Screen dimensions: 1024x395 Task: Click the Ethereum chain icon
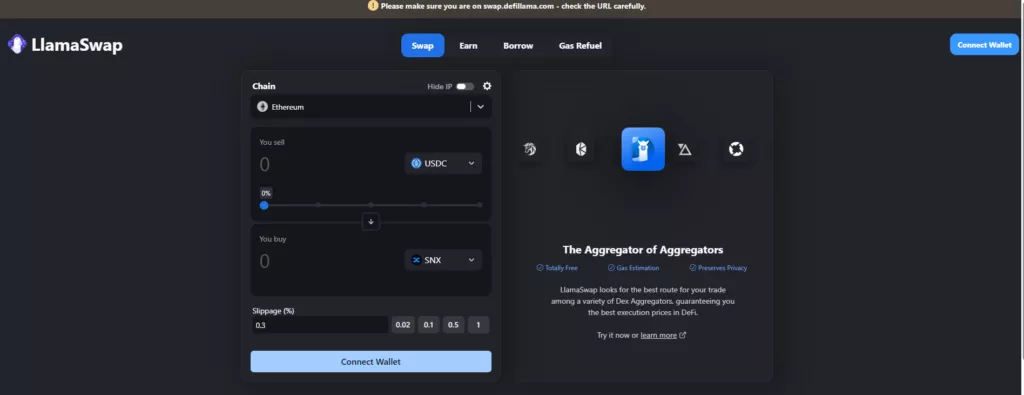[263, 106]
